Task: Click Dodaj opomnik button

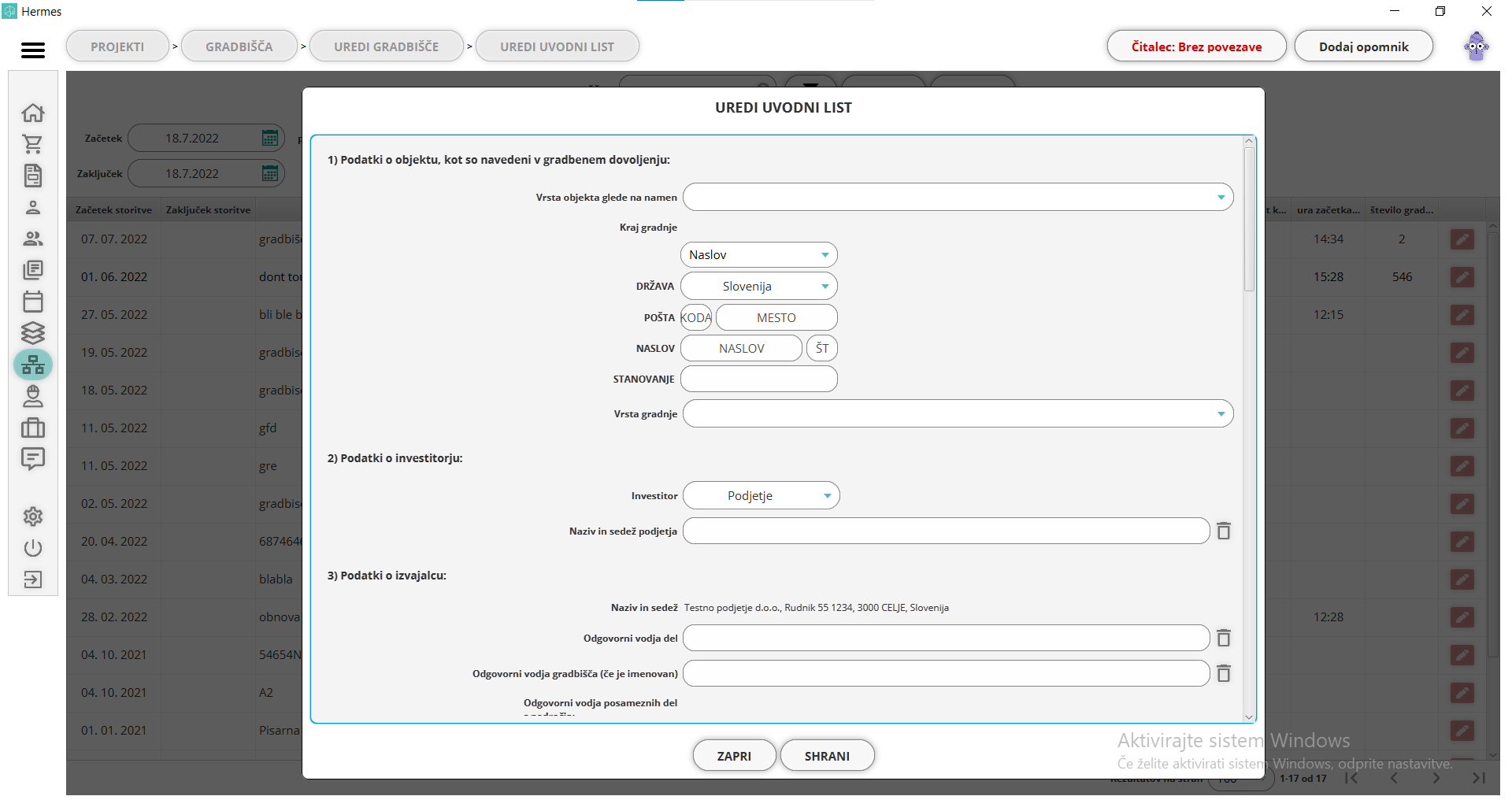Action: coord(1364,46)
